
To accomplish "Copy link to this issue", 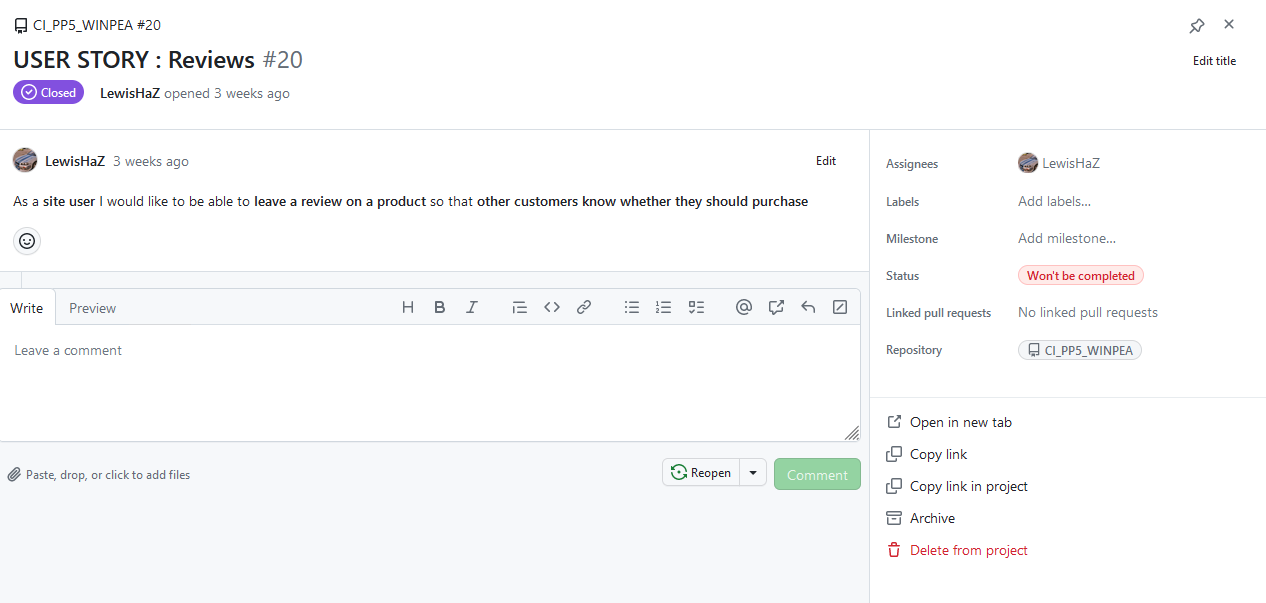I will pyautogui.click(x=927, y=454).
